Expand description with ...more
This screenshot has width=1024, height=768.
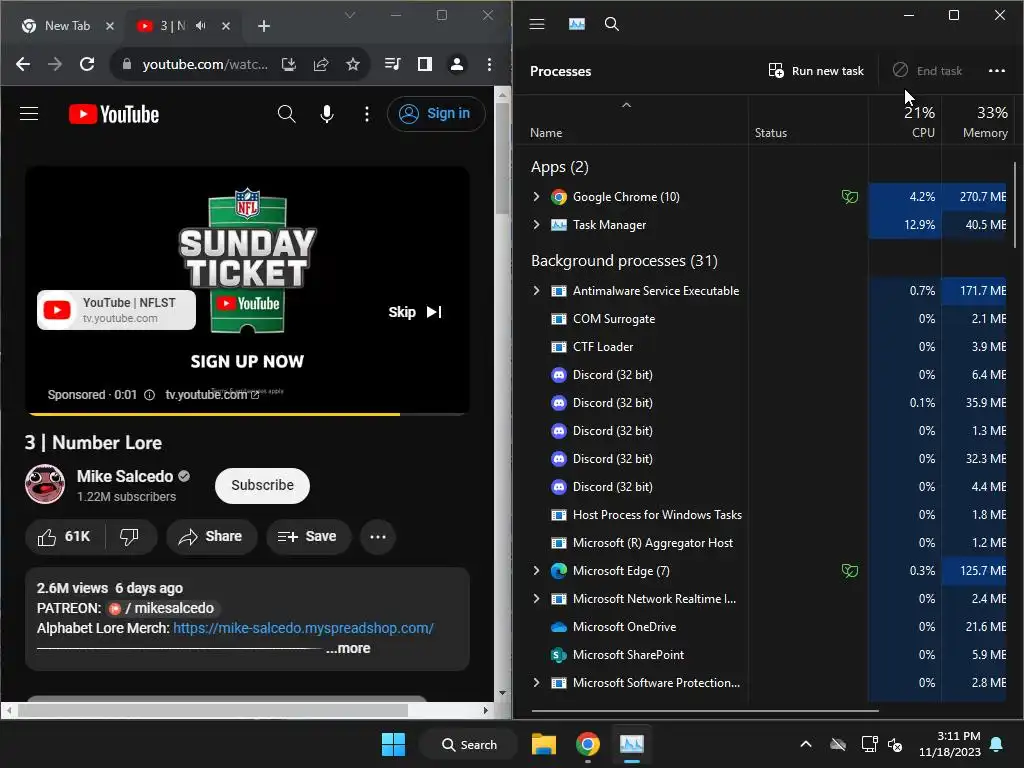tap(349, 648)
